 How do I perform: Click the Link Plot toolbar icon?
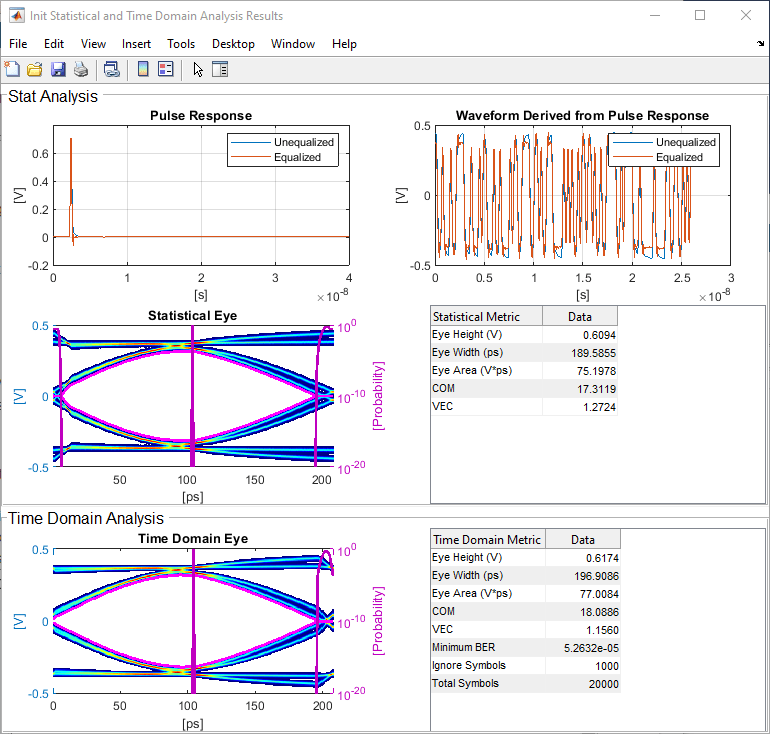tap(112, 69)
